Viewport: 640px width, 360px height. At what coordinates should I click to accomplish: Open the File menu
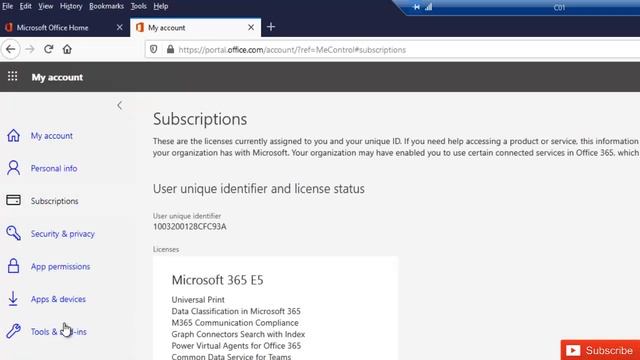pos(7,6)
